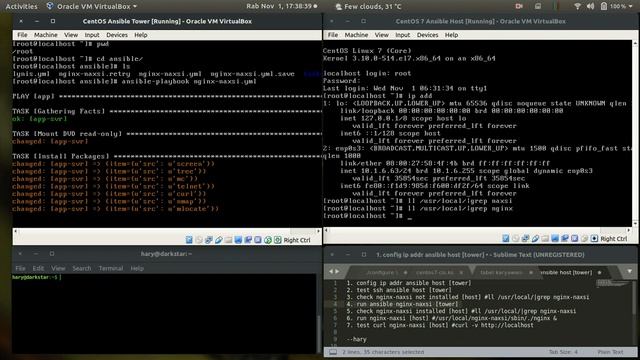Click hard disk activity icon in Ansible Tower window
640x360 pixels.
[189, 240]
